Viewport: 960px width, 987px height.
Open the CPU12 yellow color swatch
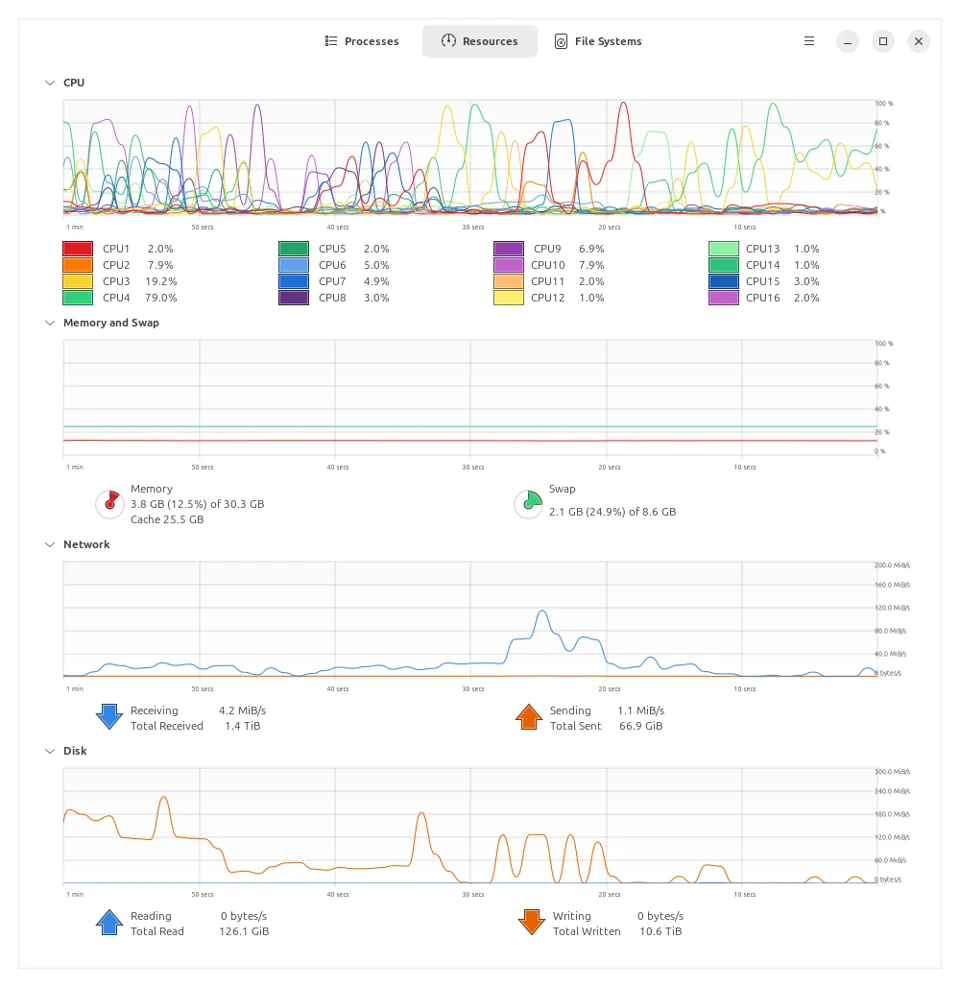point(509,298)
